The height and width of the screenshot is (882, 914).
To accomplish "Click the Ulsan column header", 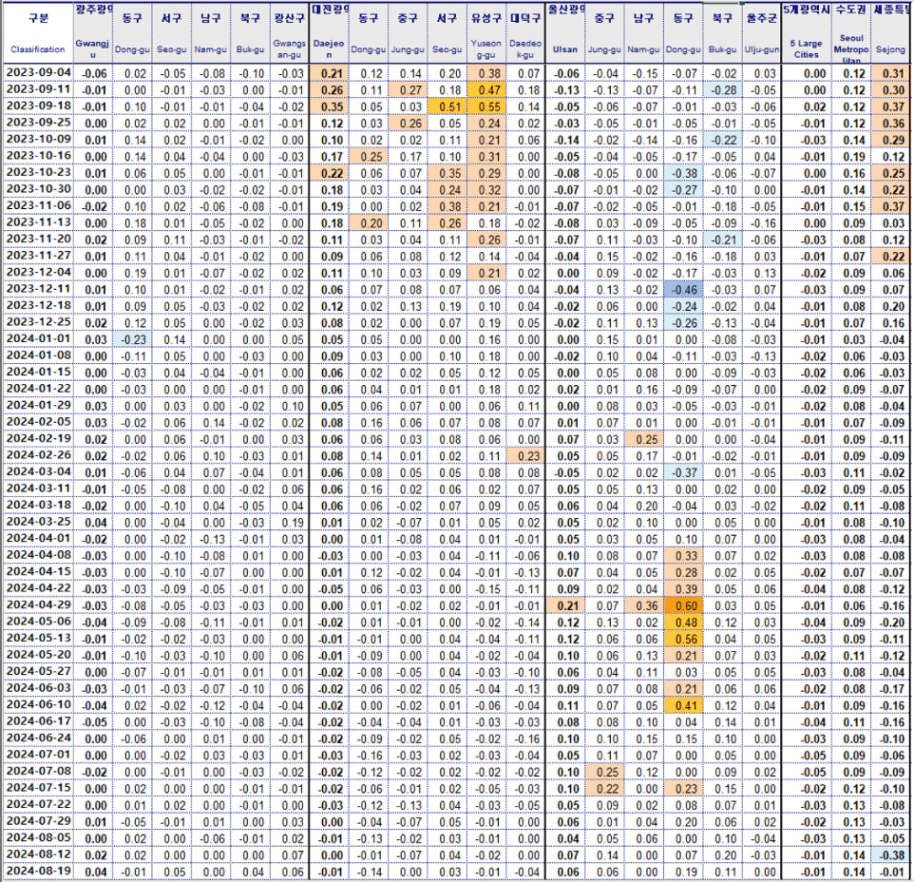I will (565, 33).
